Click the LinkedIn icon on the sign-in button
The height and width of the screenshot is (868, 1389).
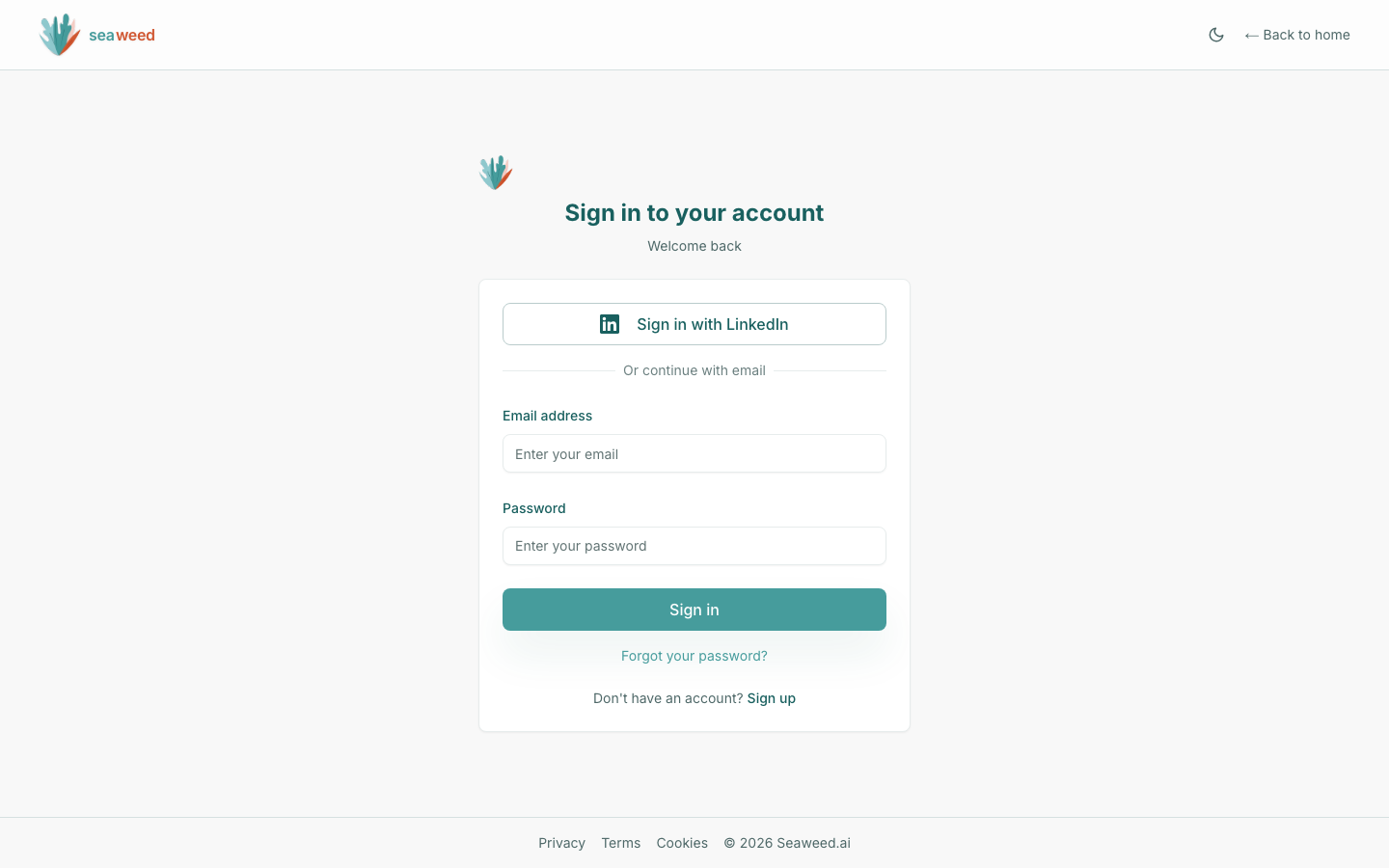[610, 324]
